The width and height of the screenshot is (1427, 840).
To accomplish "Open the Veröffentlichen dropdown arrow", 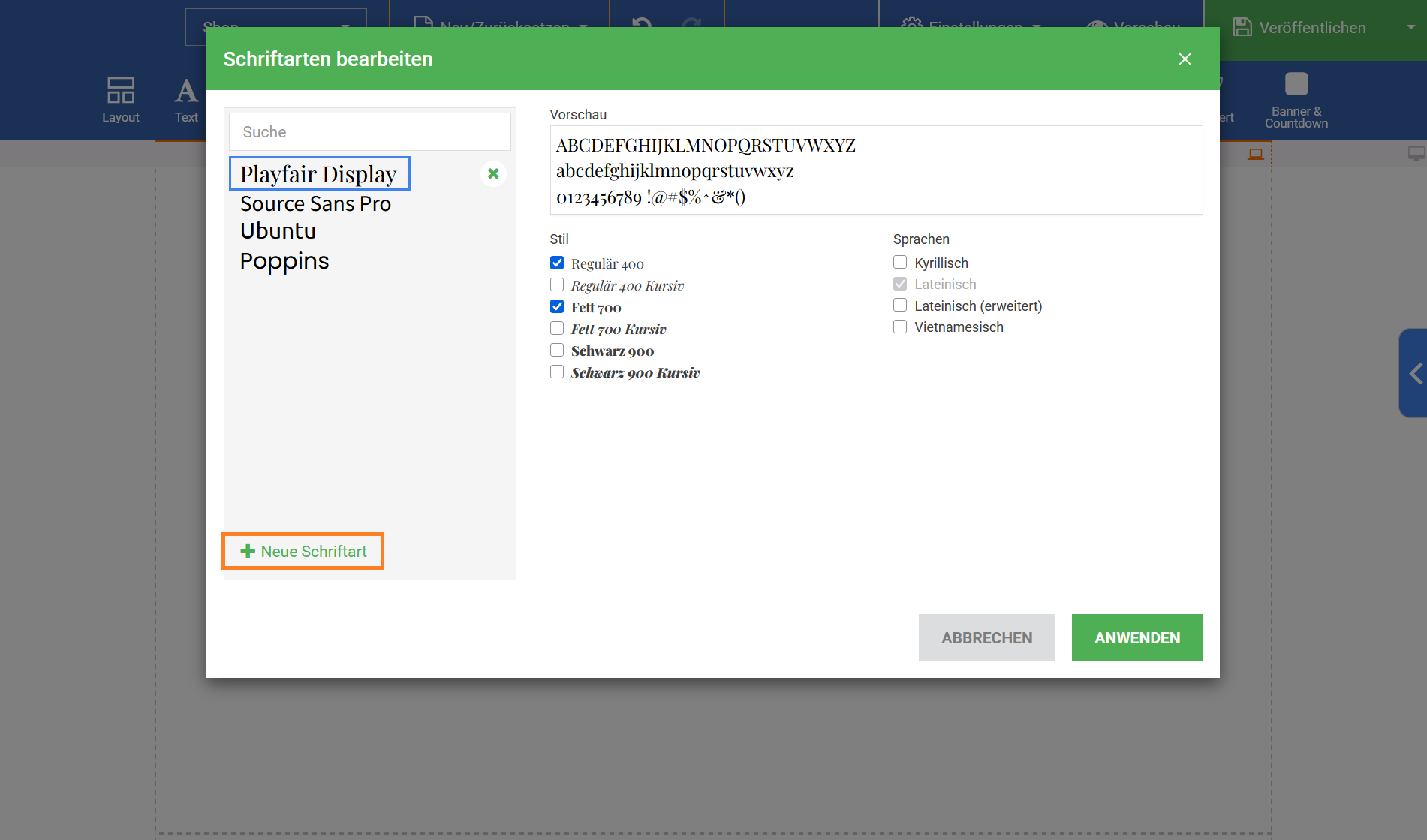I will pyautogui.click(x=1410, y=28).
